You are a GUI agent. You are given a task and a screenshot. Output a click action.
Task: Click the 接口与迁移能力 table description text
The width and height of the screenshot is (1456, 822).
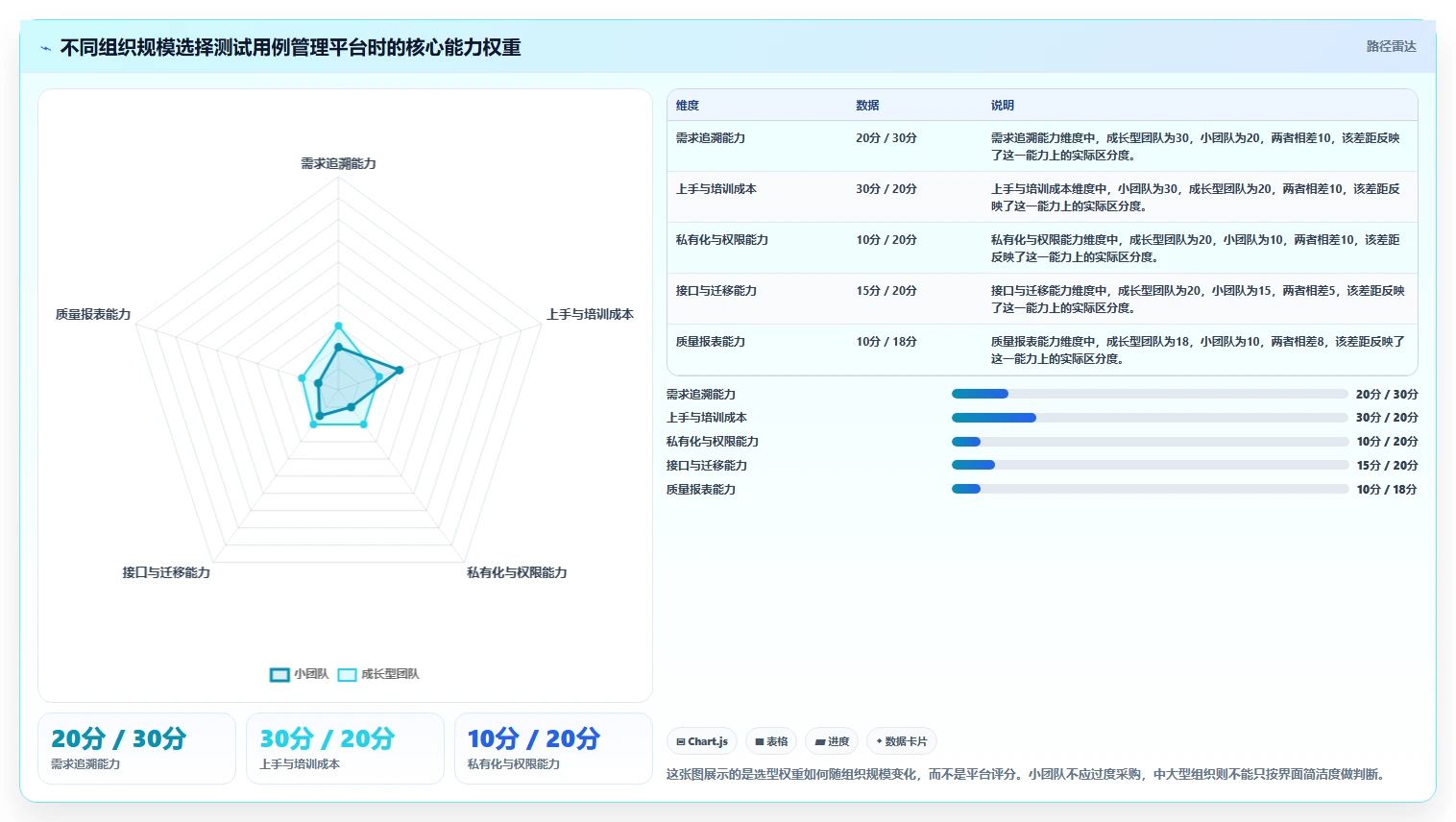click(x=1198, y=299)
